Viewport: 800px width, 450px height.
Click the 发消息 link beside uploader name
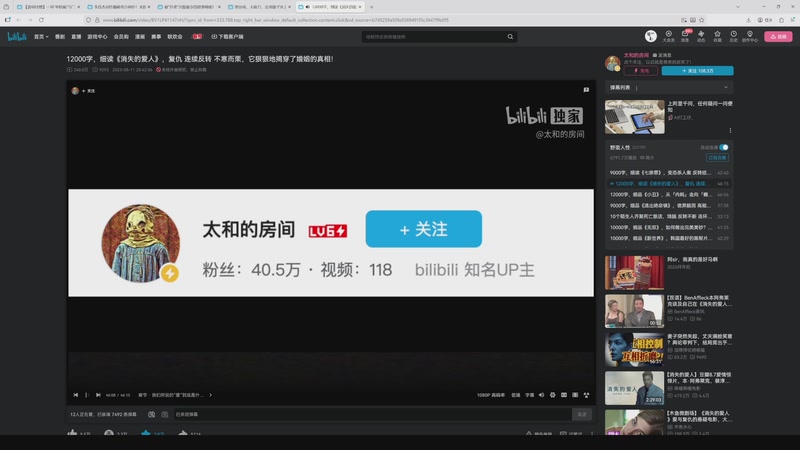coord(662,55)
